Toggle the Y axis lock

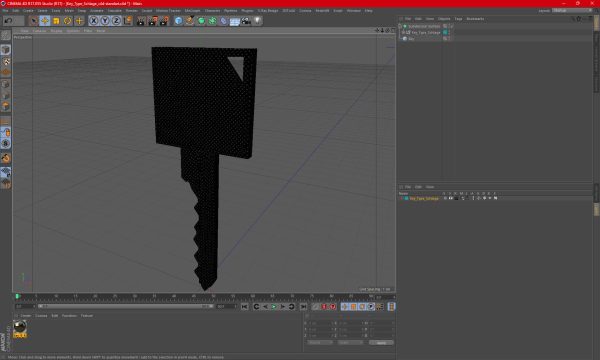(105, 21)
